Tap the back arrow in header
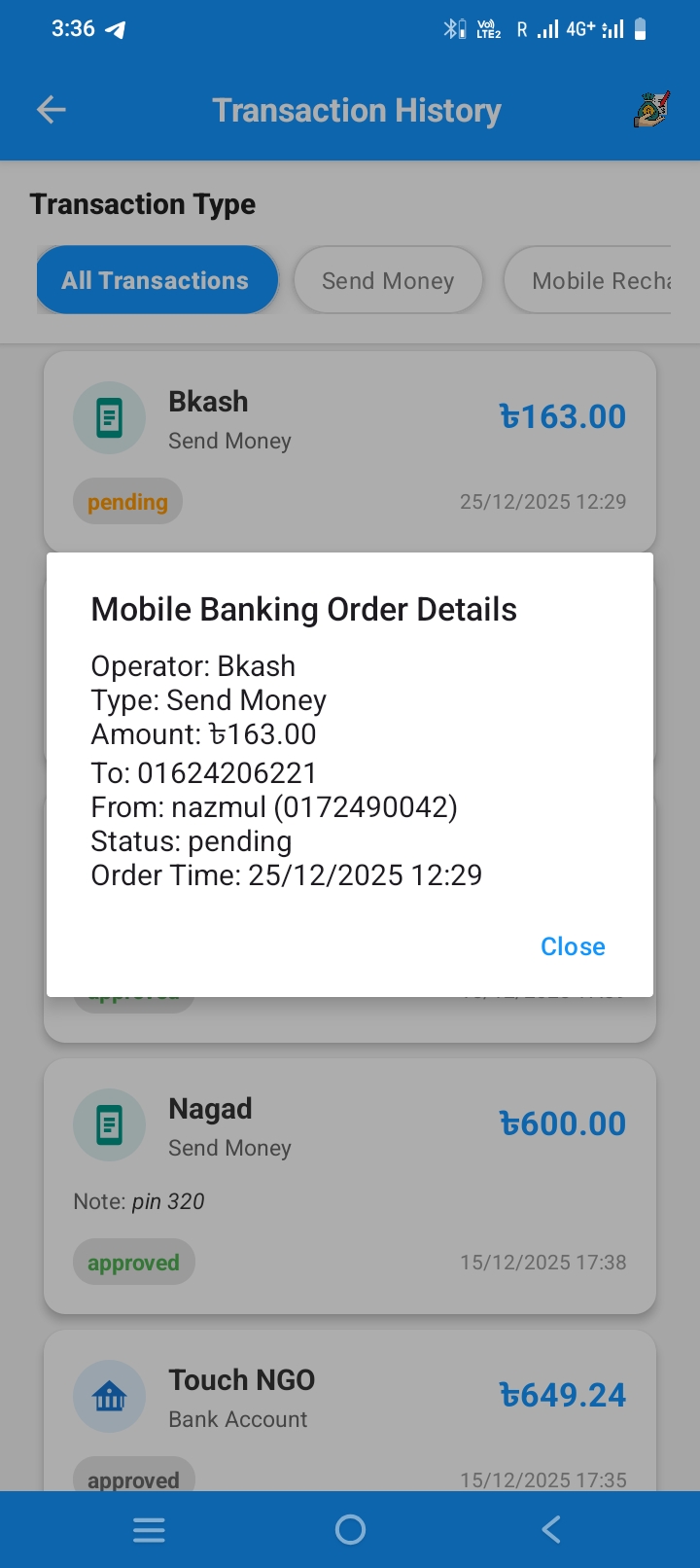 [52, 110]
